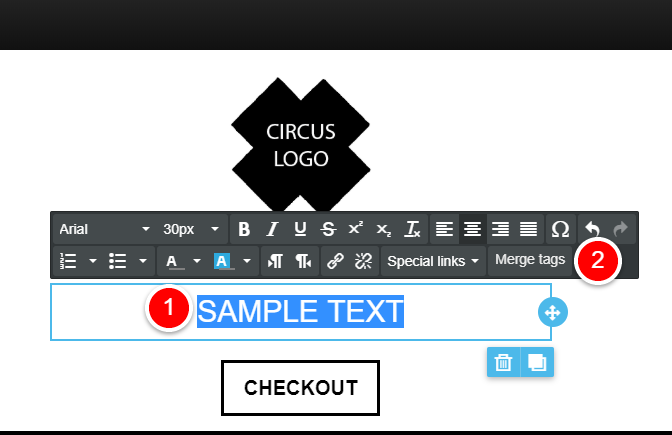
Task: Duplicate the selected text block
Action: 537,362
